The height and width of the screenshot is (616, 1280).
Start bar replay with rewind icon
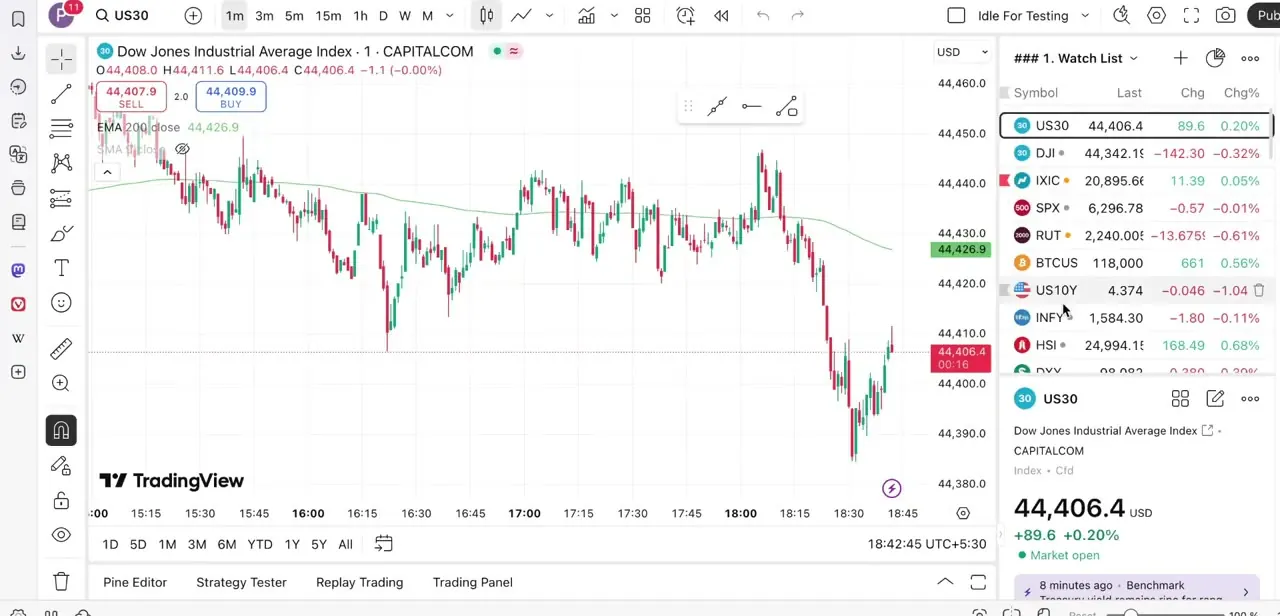point(721,15)
